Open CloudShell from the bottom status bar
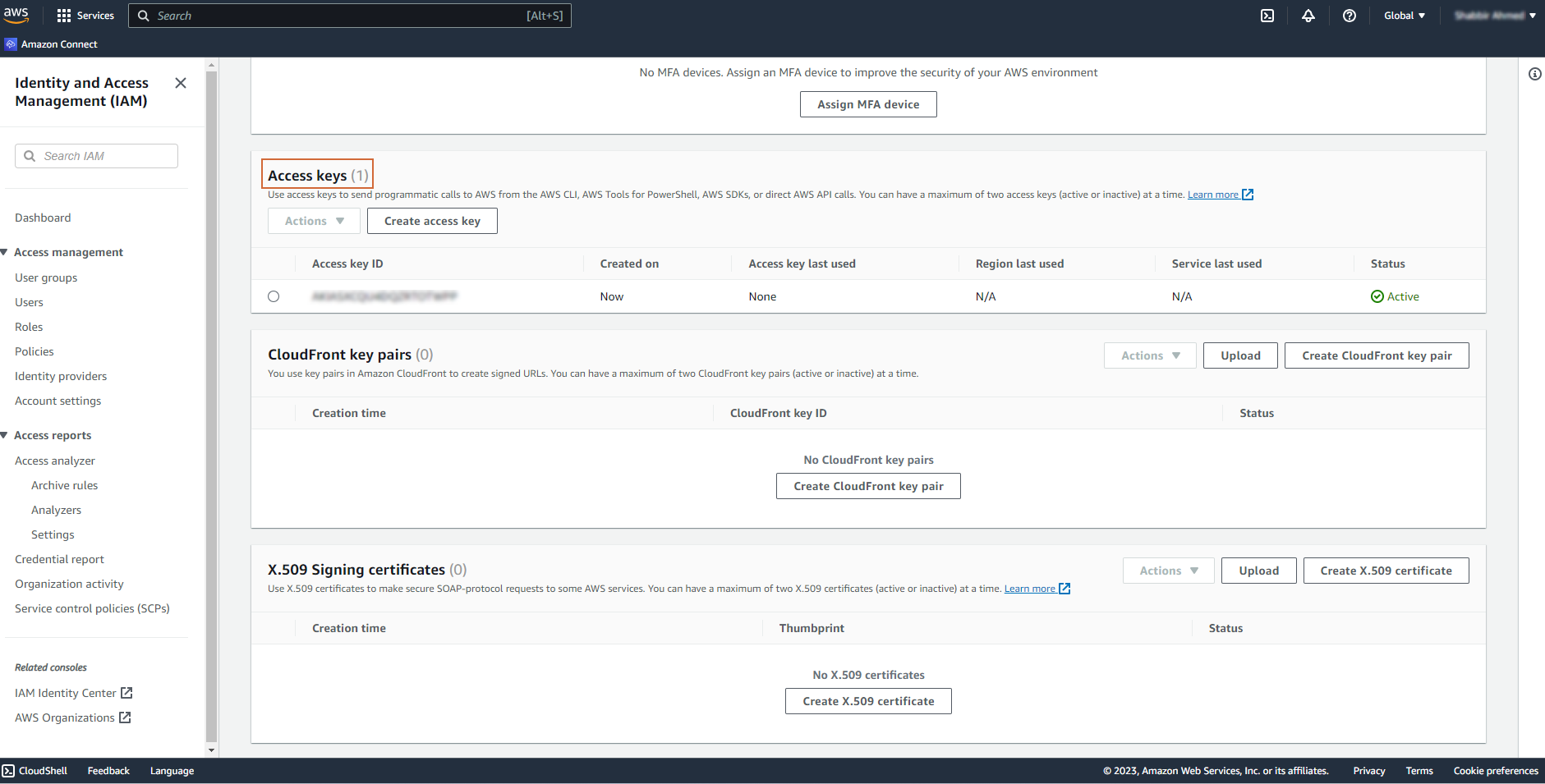Screen dimensions: 1545x784 tap(34, 770)
